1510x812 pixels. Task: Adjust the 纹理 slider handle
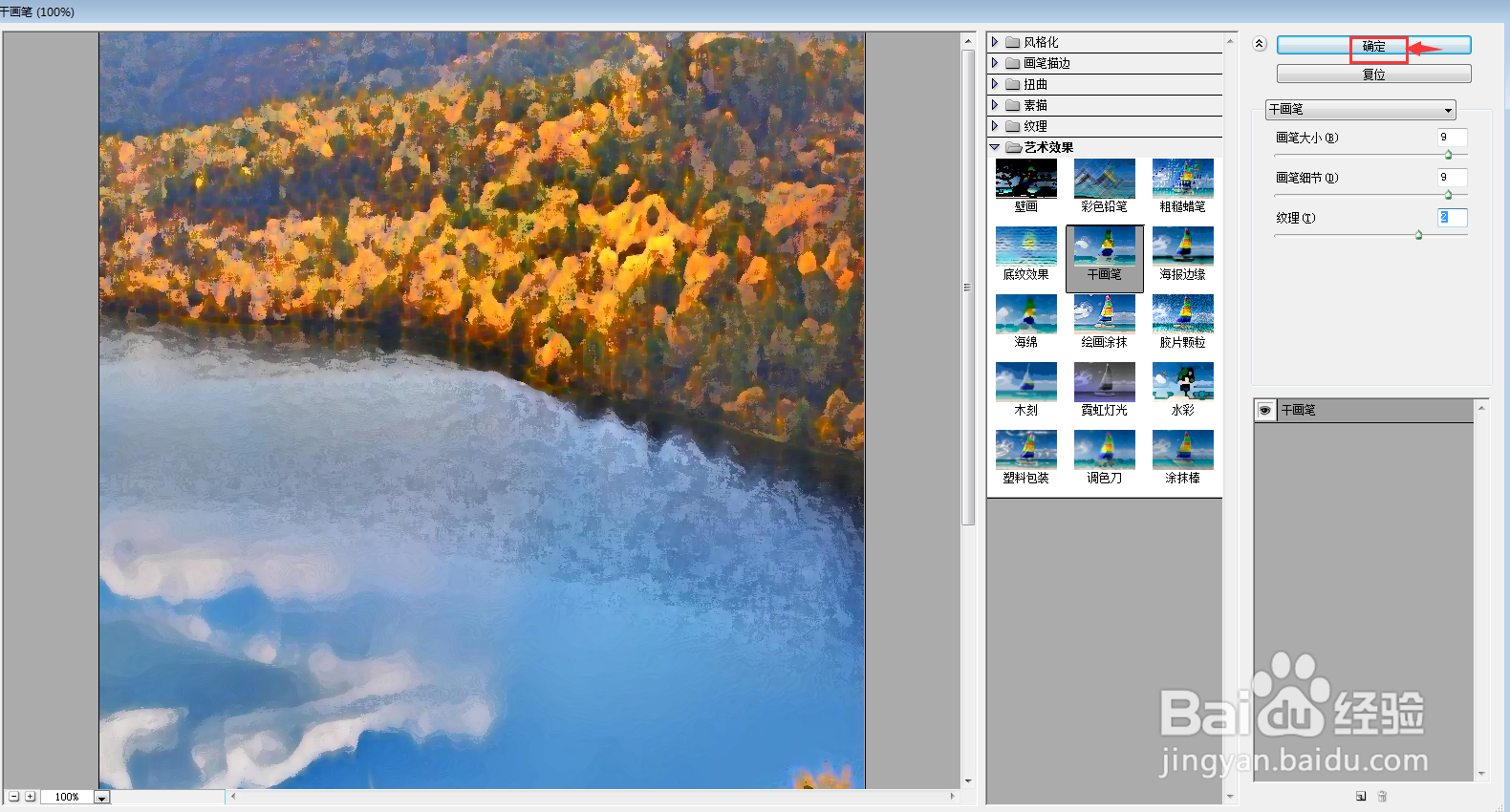pyautogui.click(x=1418, y=235)
